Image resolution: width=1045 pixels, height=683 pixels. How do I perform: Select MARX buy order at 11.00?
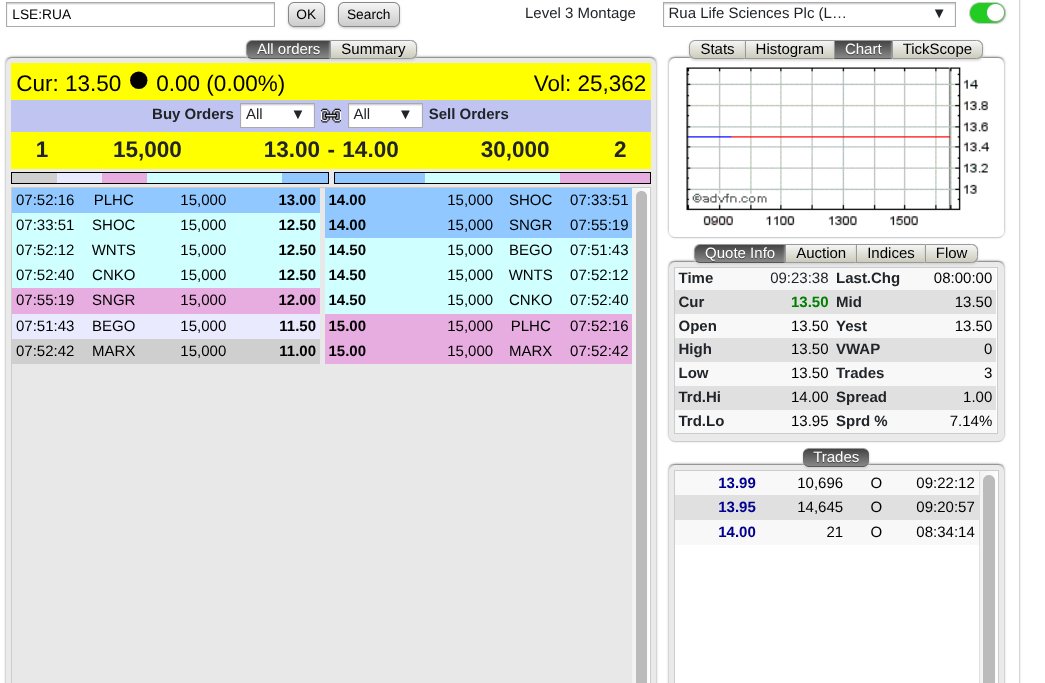(166, 351)
